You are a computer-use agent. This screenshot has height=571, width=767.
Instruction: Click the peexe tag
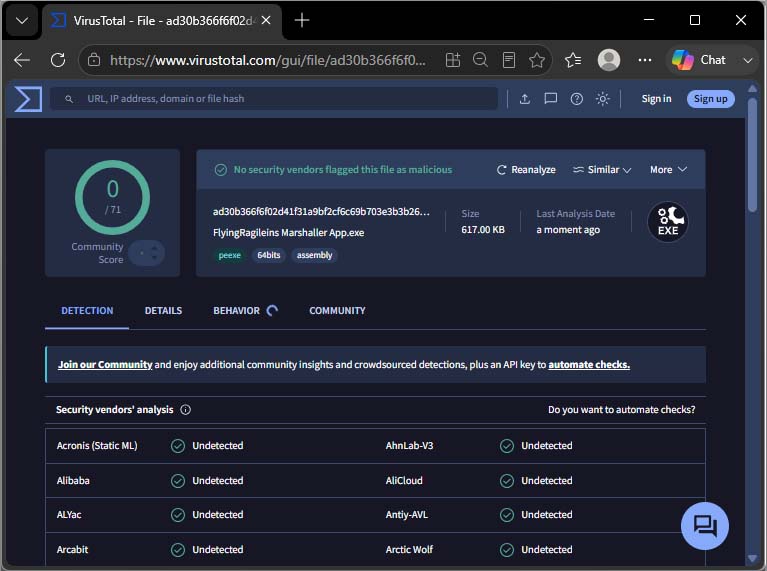tap(229, 255)
